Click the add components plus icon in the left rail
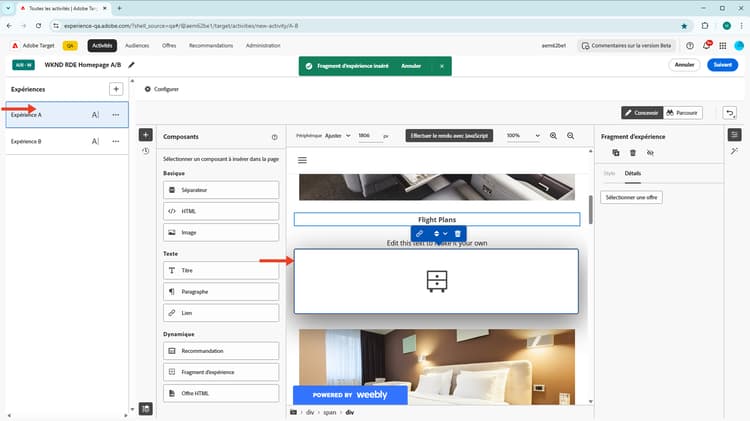Viewport: 750px width, 421px height. pos(146,135)
